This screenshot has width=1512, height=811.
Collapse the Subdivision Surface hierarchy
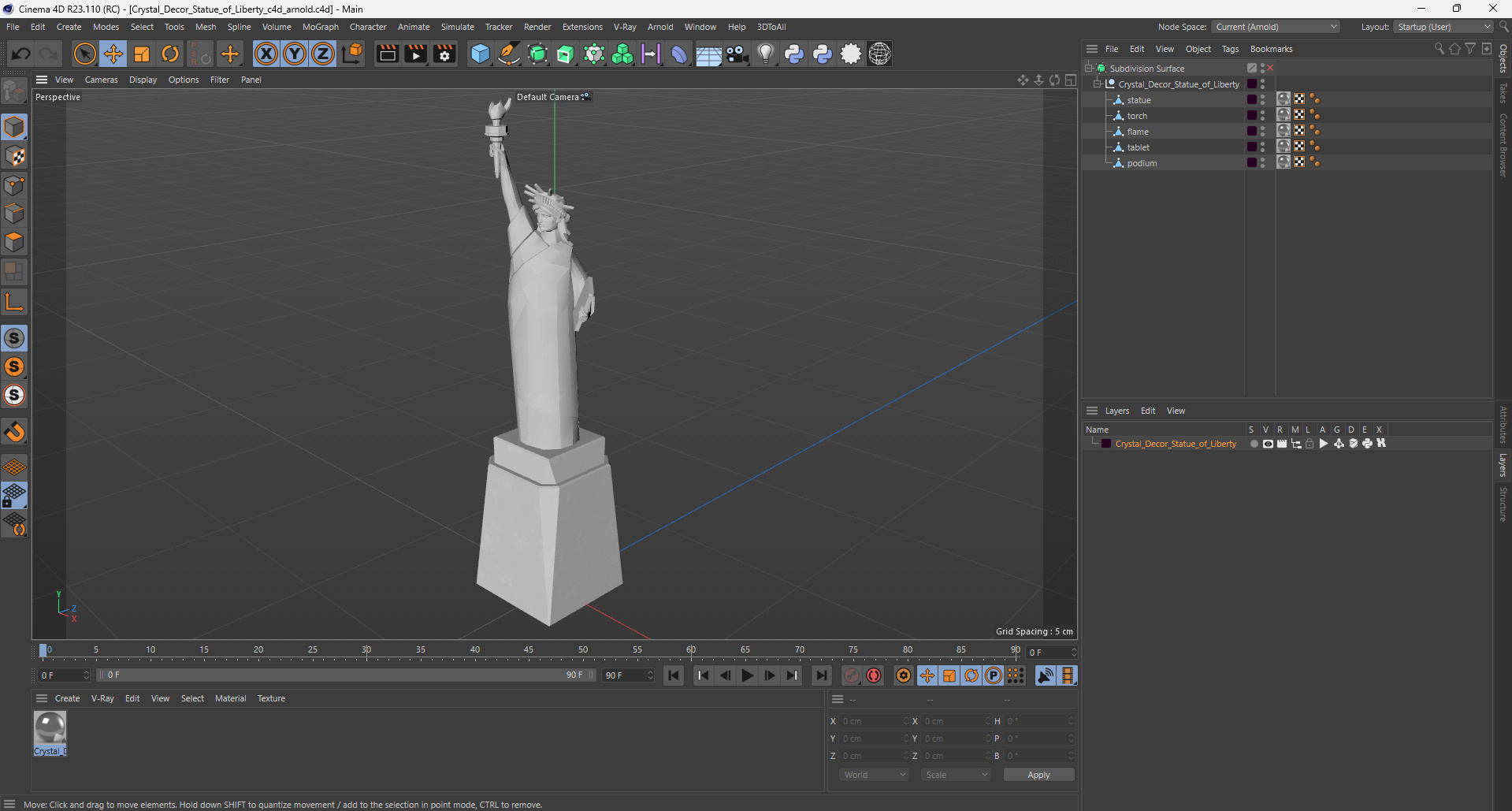1088,69
